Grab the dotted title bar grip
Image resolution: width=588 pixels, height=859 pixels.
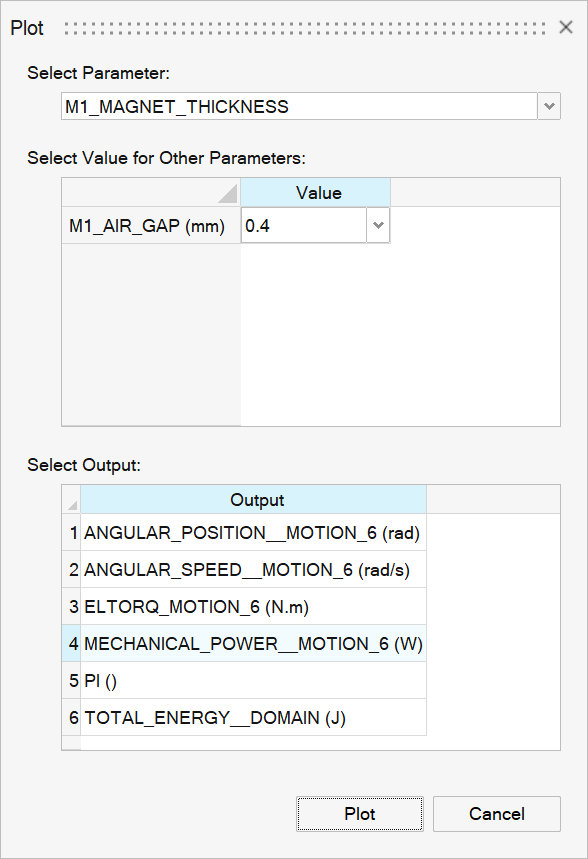click(304, 28)
